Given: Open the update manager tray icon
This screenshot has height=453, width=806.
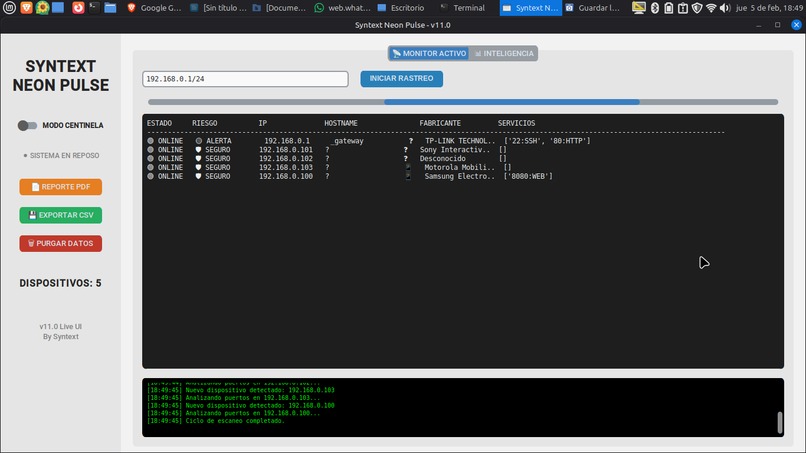Looking at the screenshot, I should pos(683,8).
